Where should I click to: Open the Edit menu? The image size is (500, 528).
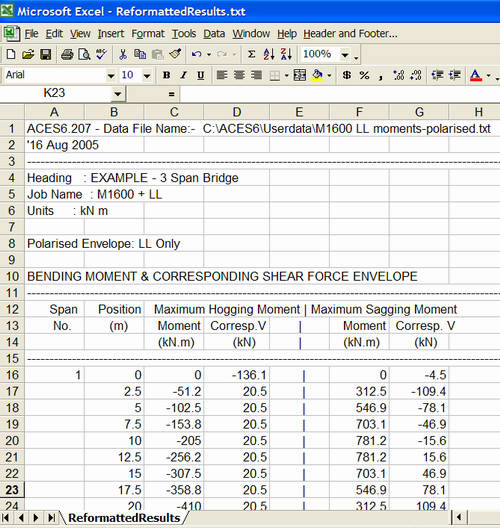[54, 34]
